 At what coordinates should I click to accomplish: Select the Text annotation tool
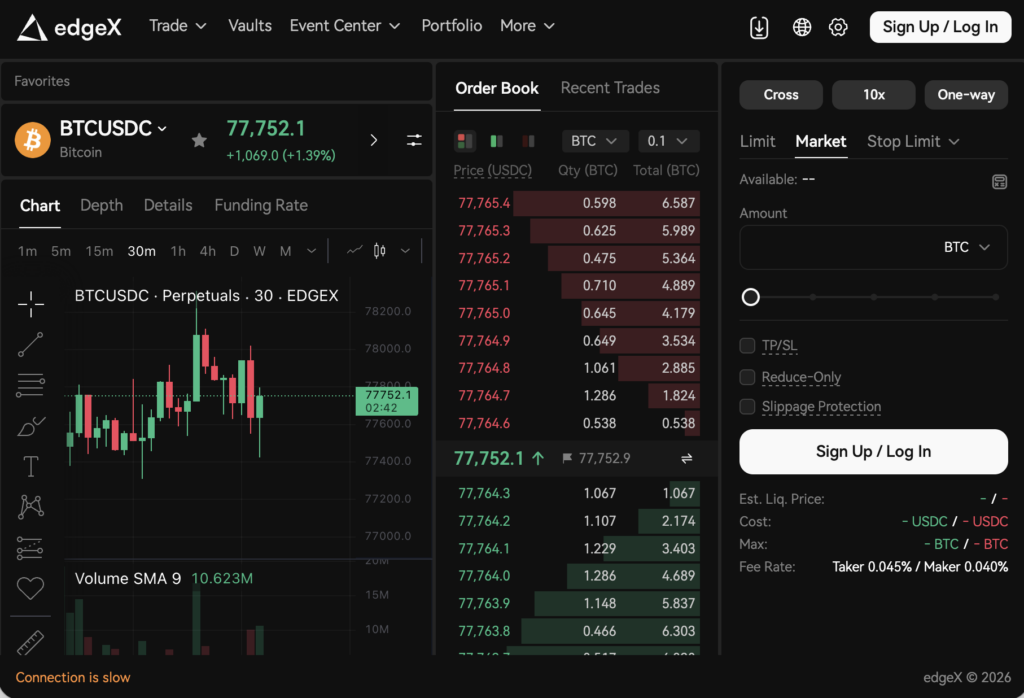31,466
